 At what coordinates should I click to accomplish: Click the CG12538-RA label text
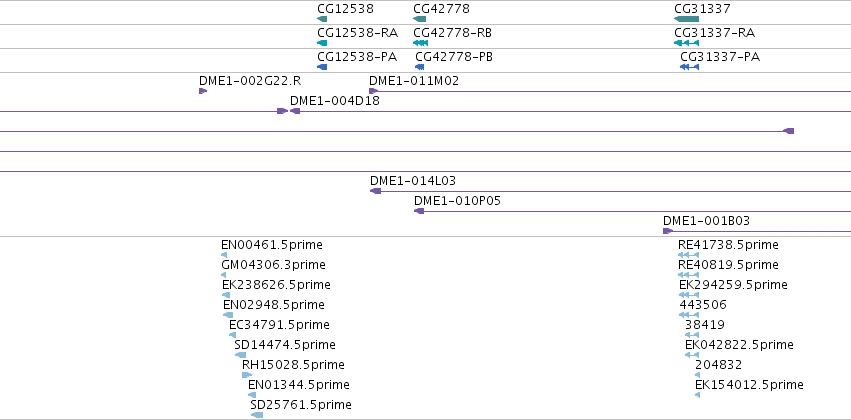pos(358,33)
